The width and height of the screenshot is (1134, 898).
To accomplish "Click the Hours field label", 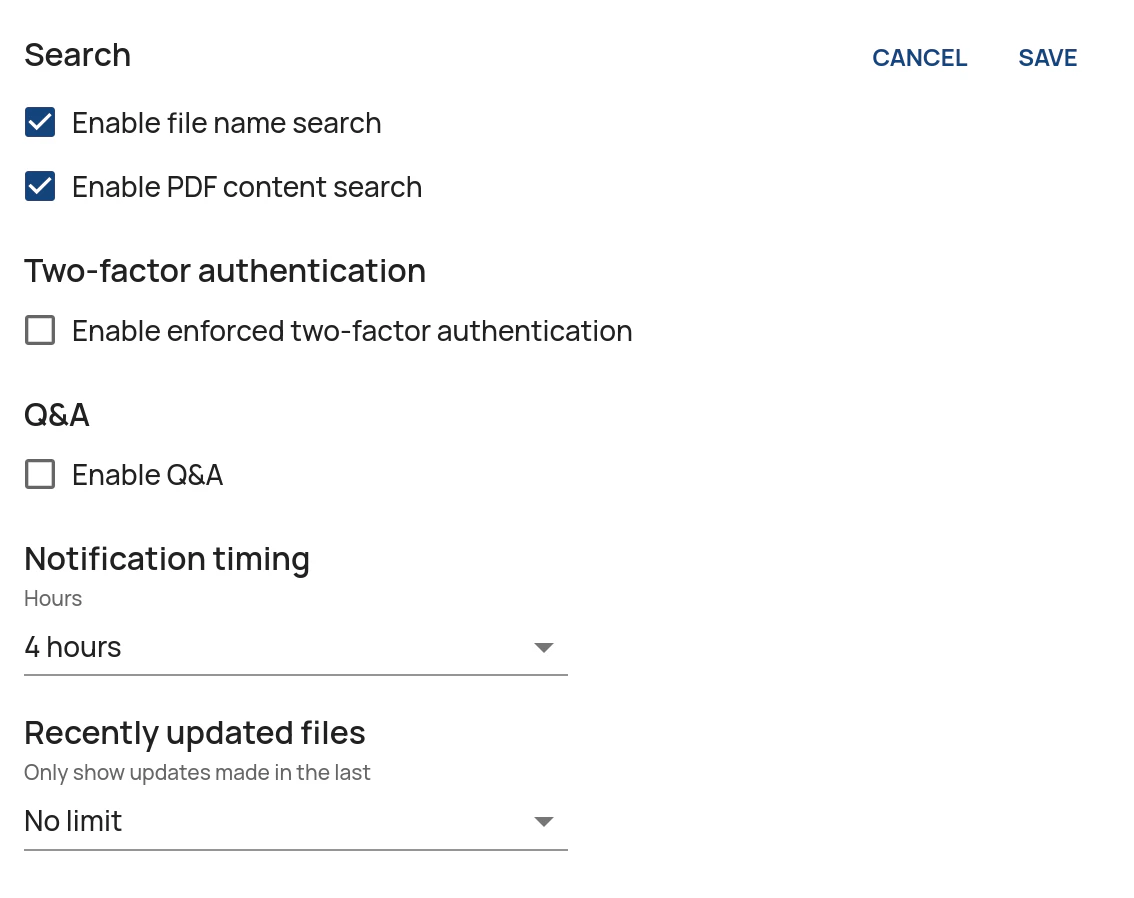I will [52, 598].
